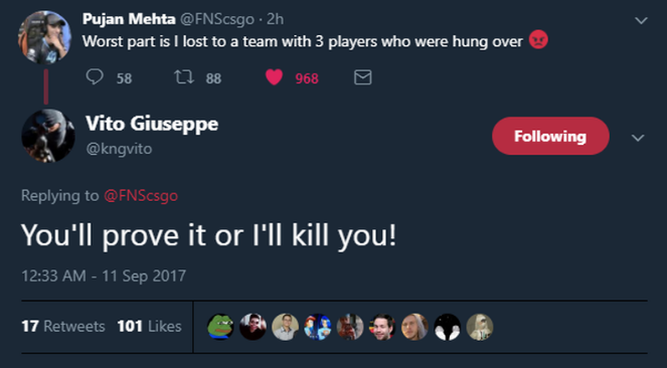Image resolution: width=667 pixels, height=368 pixels.
Task: Expand Vito Giuseppe tweet options chevron
Action: tap(638, 138)
